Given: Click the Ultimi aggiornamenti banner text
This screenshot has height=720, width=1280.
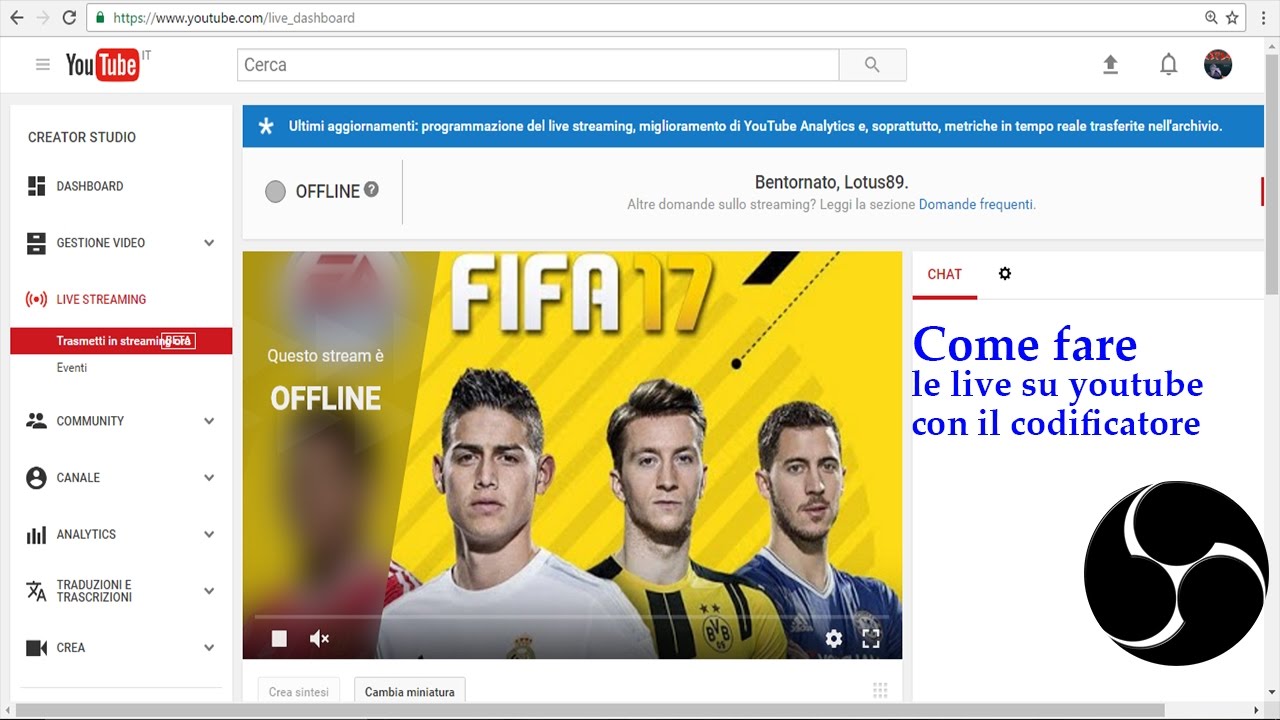Looking at the screenshot, I should 755,126.
